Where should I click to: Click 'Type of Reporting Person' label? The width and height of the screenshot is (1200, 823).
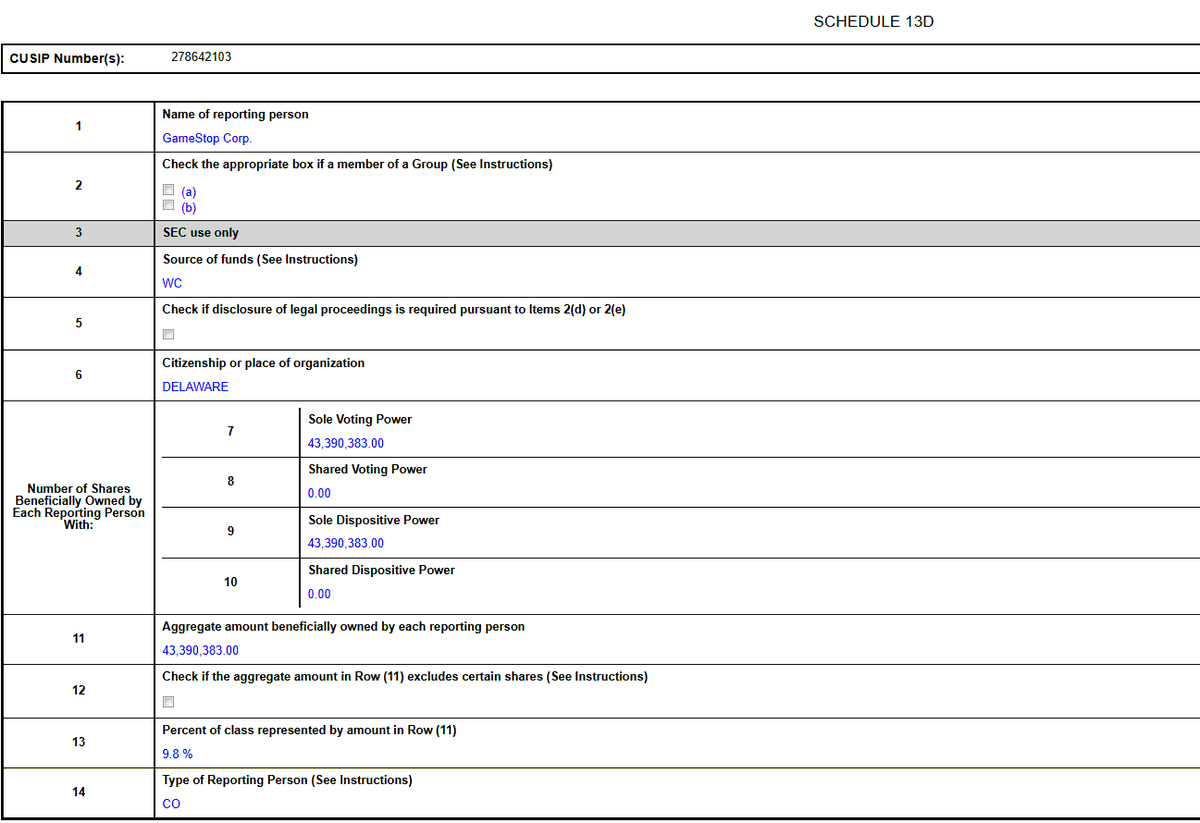click(287, 780)
